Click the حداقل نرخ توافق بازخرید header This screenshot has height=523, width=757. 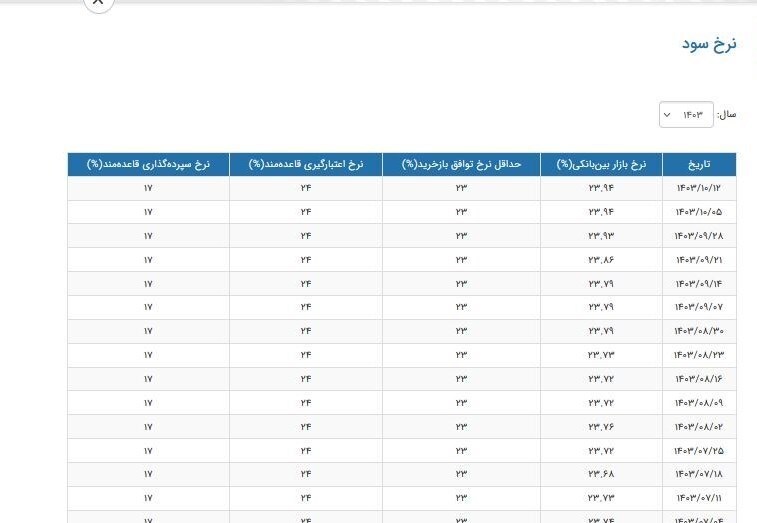click(x=461, y=164)
